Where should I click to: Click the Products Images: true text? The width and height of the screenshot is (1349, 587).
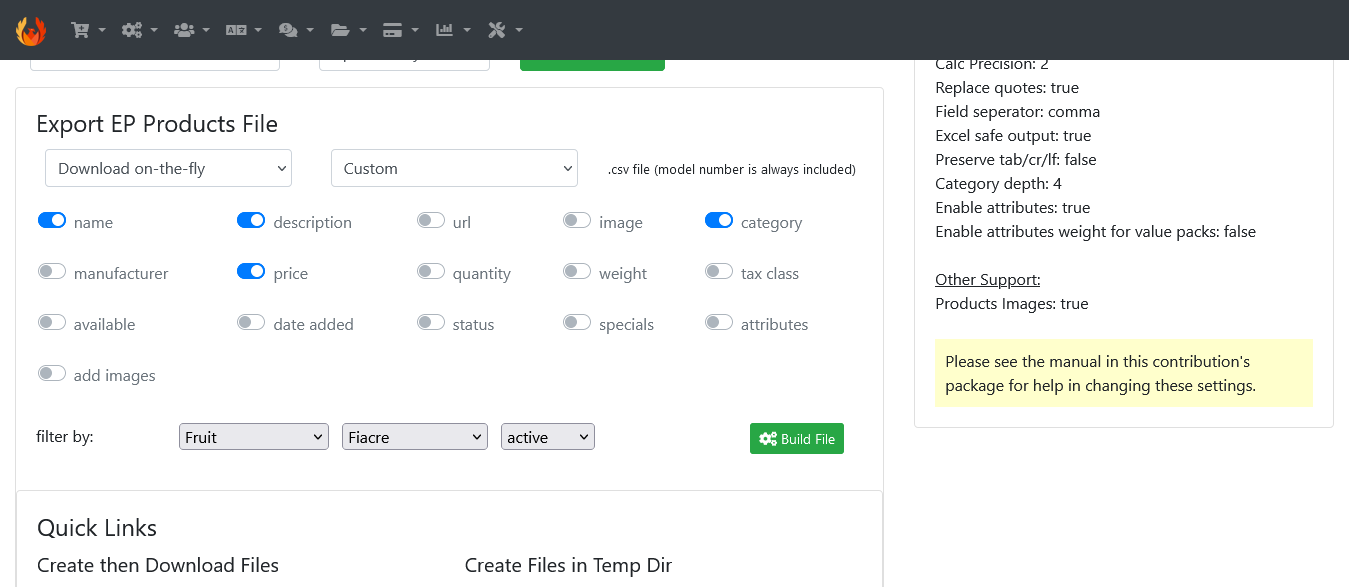(1012, 303)
